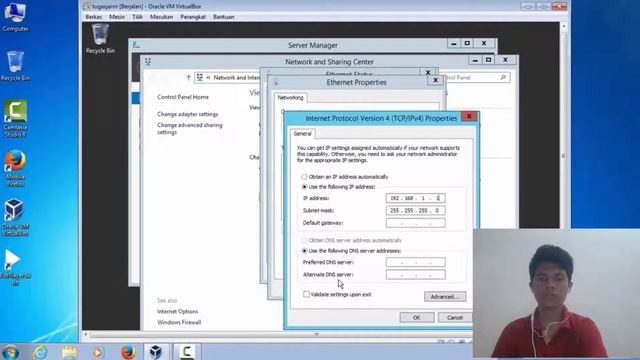
Task: Open the Mesin menu in VirtualBox
Action: pos(117,17)
